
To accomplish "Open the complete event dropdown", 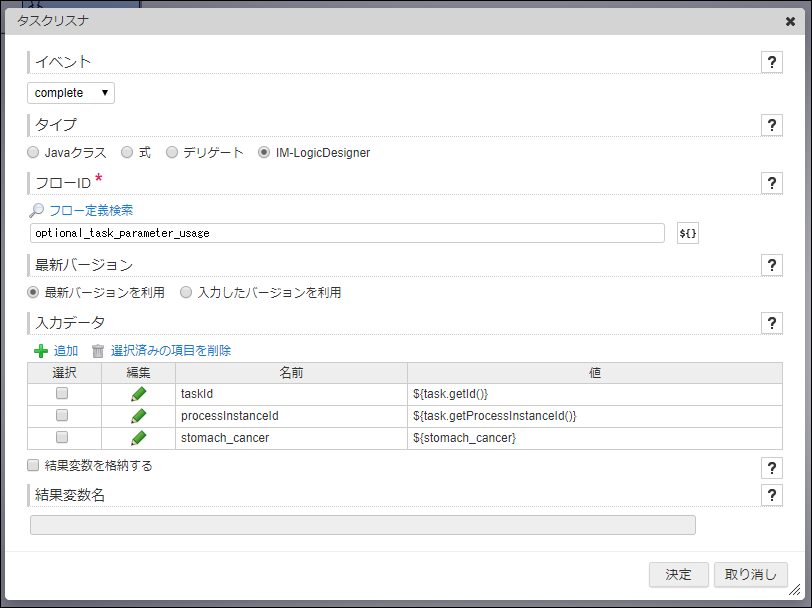I will (70, 92).
